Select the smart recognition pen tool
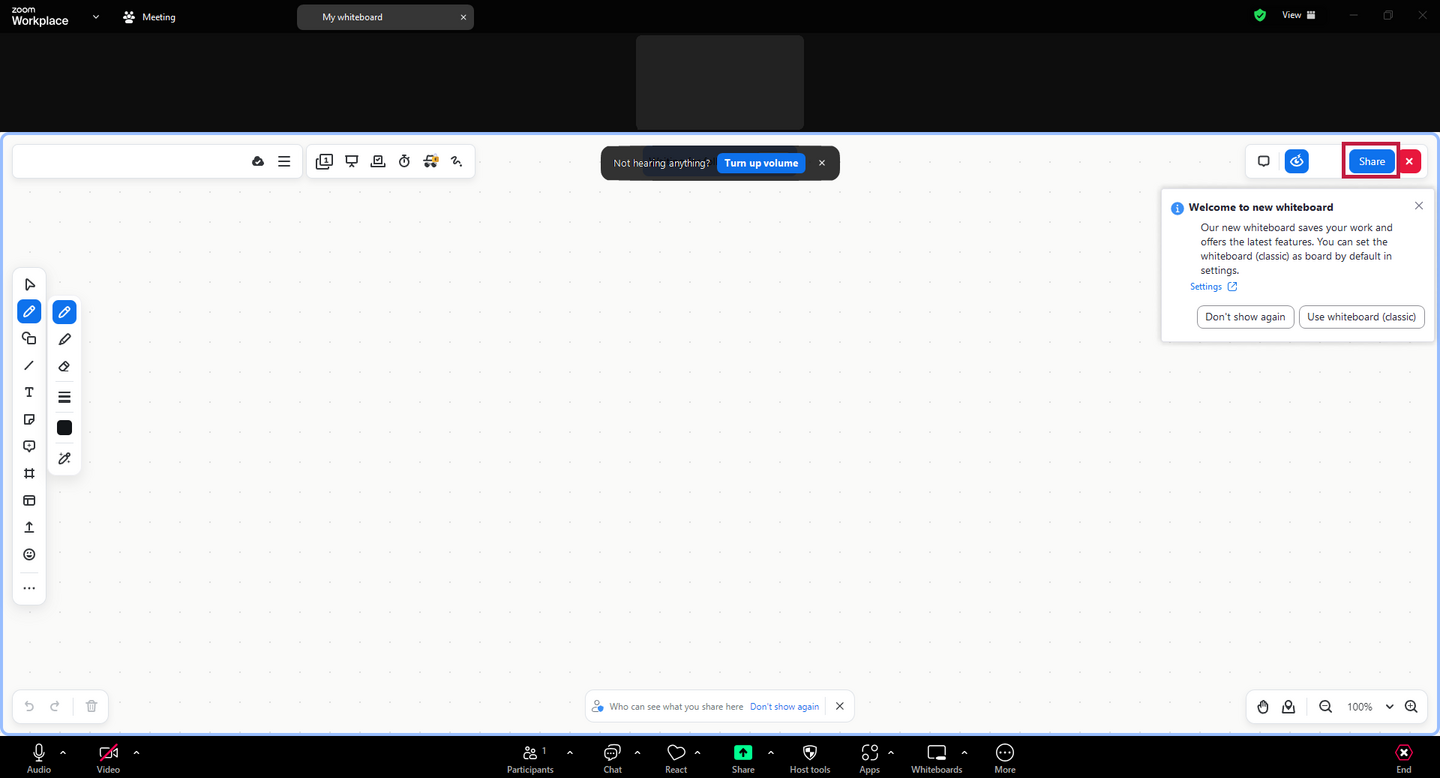The image size is (1440, 778). click(x=64, y=459)
